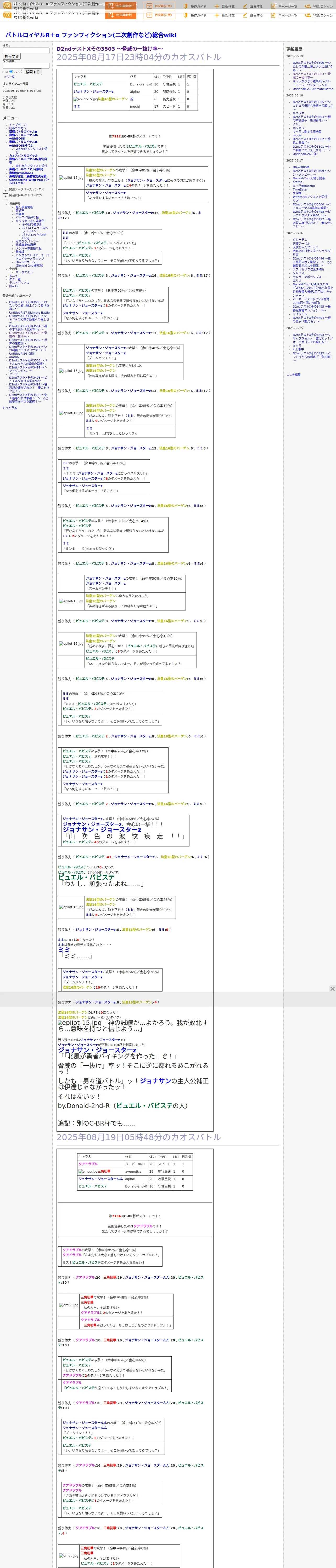This screenshot has width=336, height=1568.
Task: Open 雑談室 under 掲示板集
Action: pos(20,211)
